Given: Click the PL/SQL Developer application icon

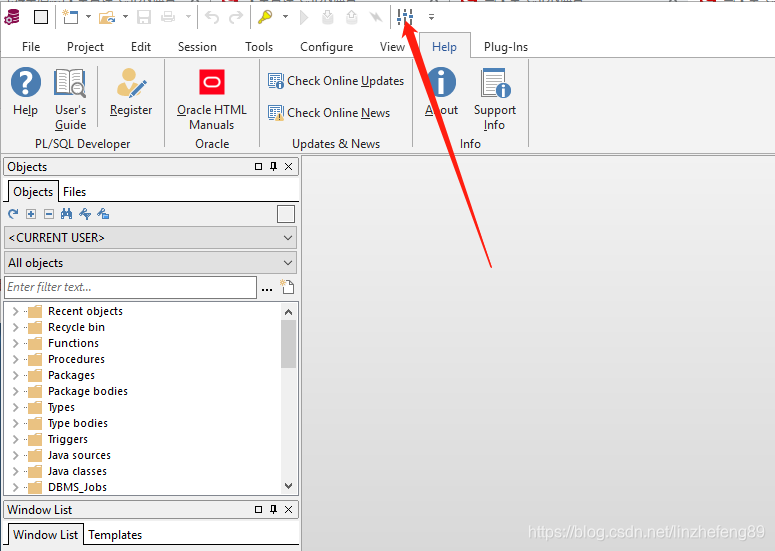Looking at the screenshot, I should [x=12, y=17].
